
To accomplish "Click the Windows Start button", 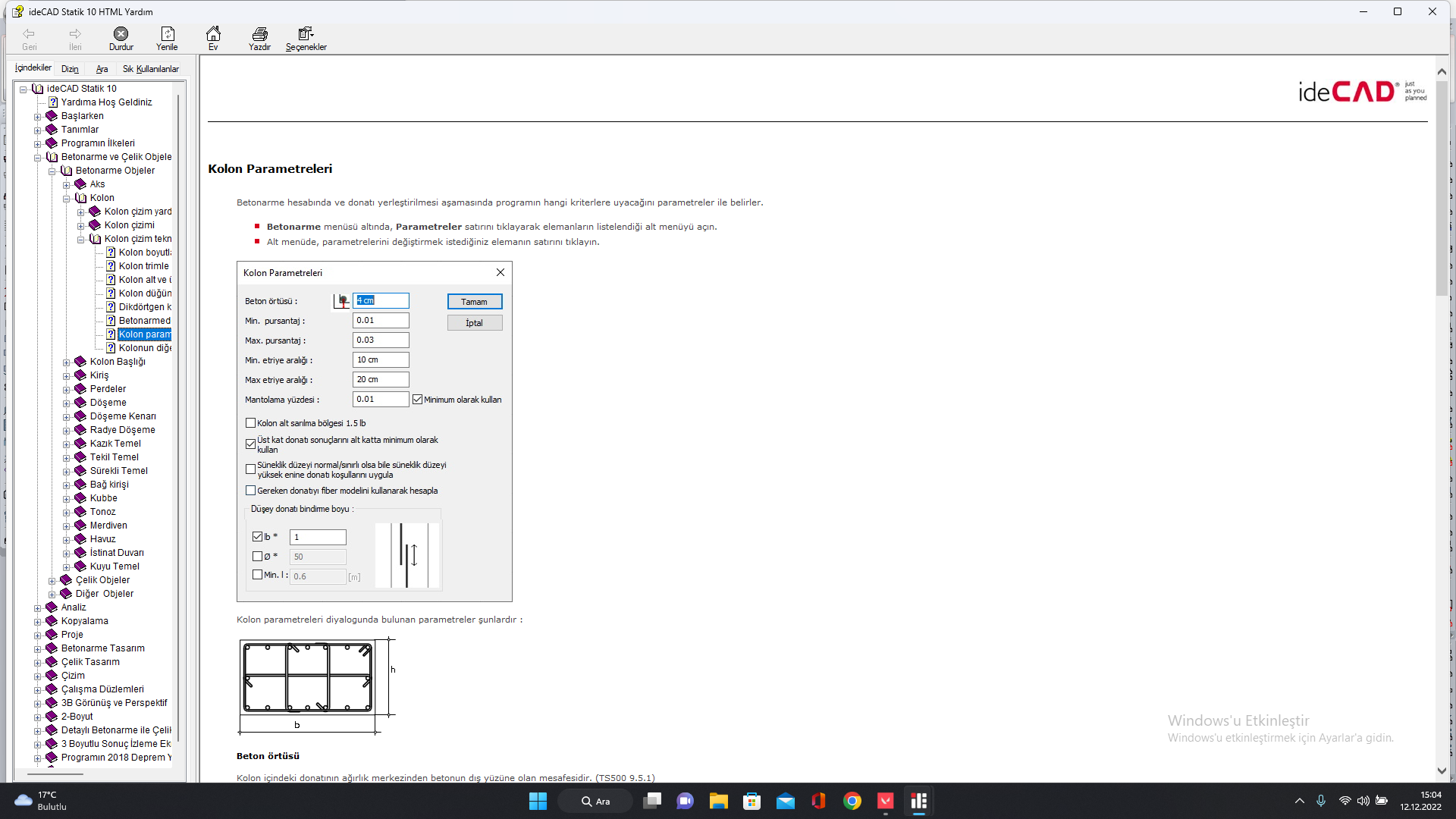I will tap(538, 801).
